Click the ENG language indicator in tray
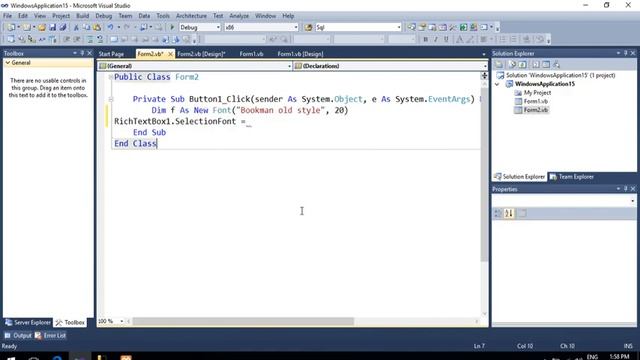The height and width of the screenshot is (360, 640). [x=592, y=357]
